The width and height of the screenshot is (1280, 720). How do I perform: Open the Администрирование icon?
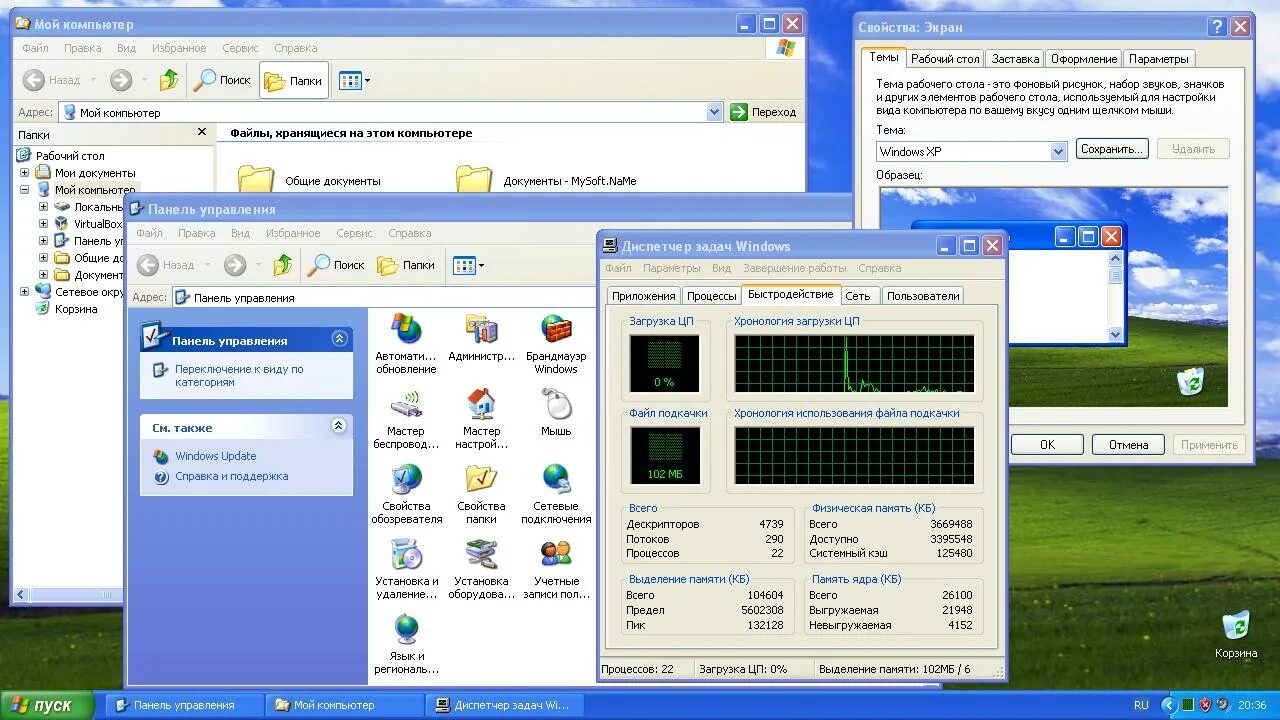481,337
